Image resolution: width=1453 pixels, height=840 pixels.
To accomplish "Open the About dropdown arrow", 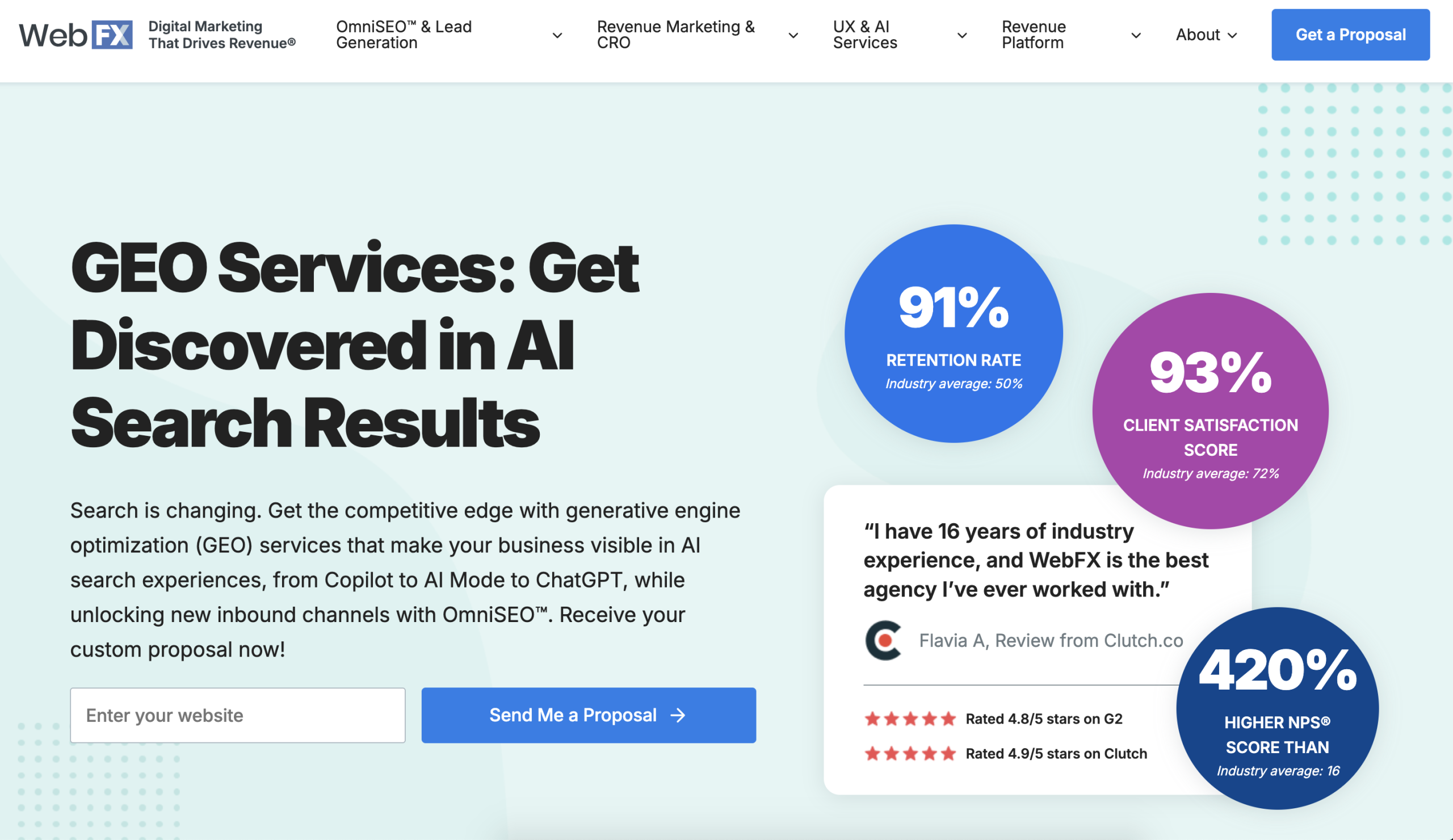I will 1232,35.
